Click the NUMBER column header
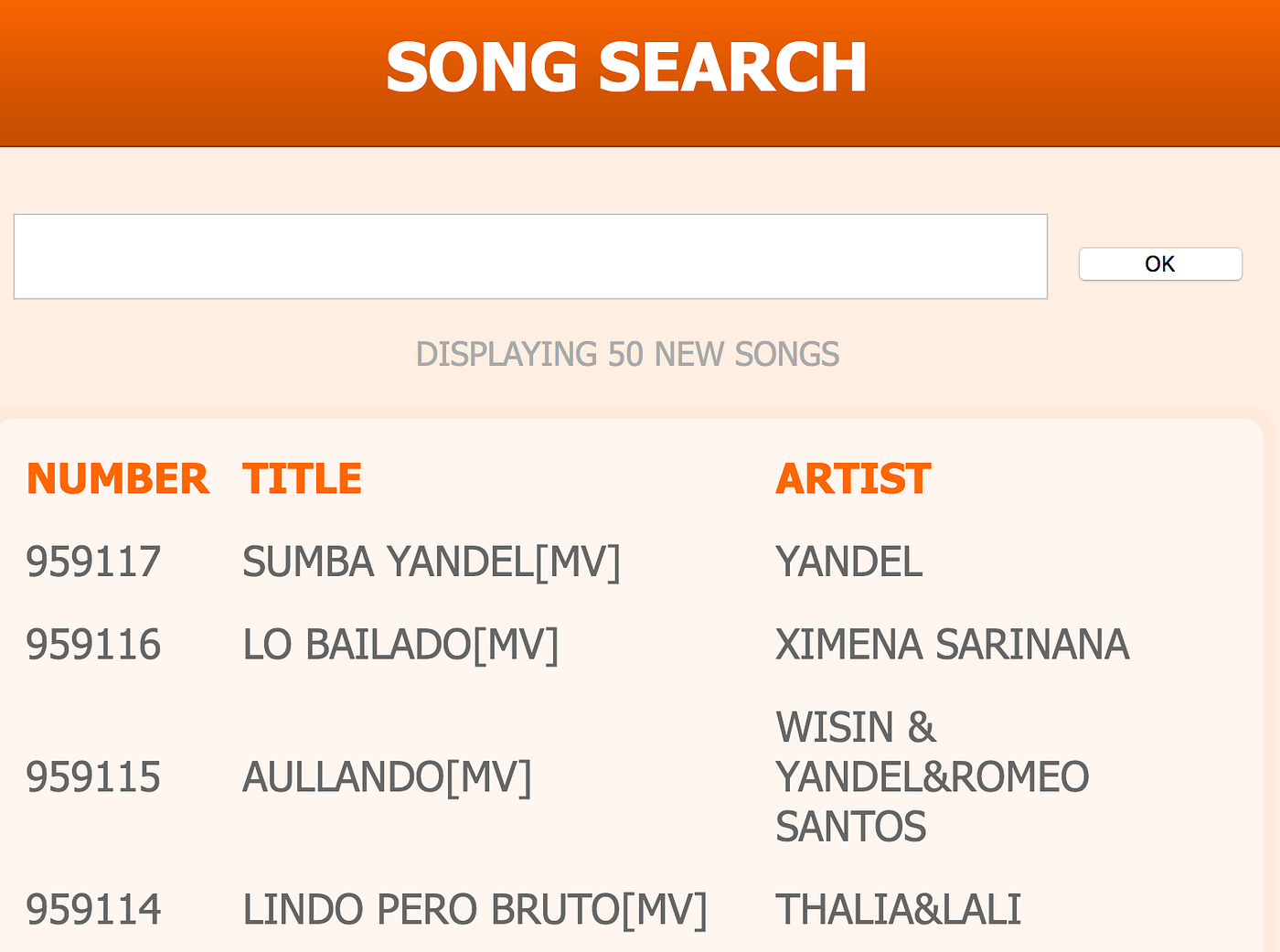Image resolution: width=1280 pixels, height=952 pixels. click(x=118, y=479)
